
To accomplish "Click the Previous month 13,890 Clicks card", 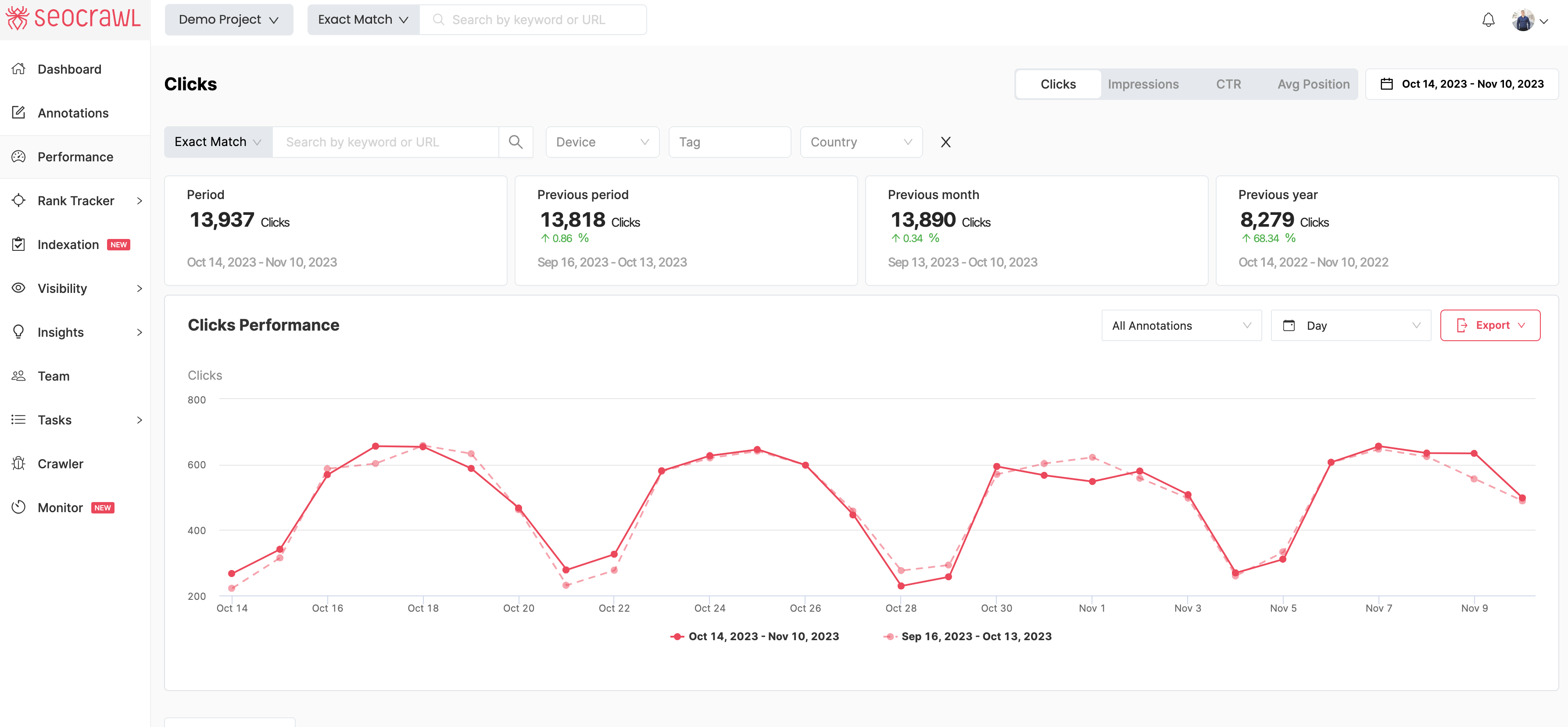I will pos(1037,231).
